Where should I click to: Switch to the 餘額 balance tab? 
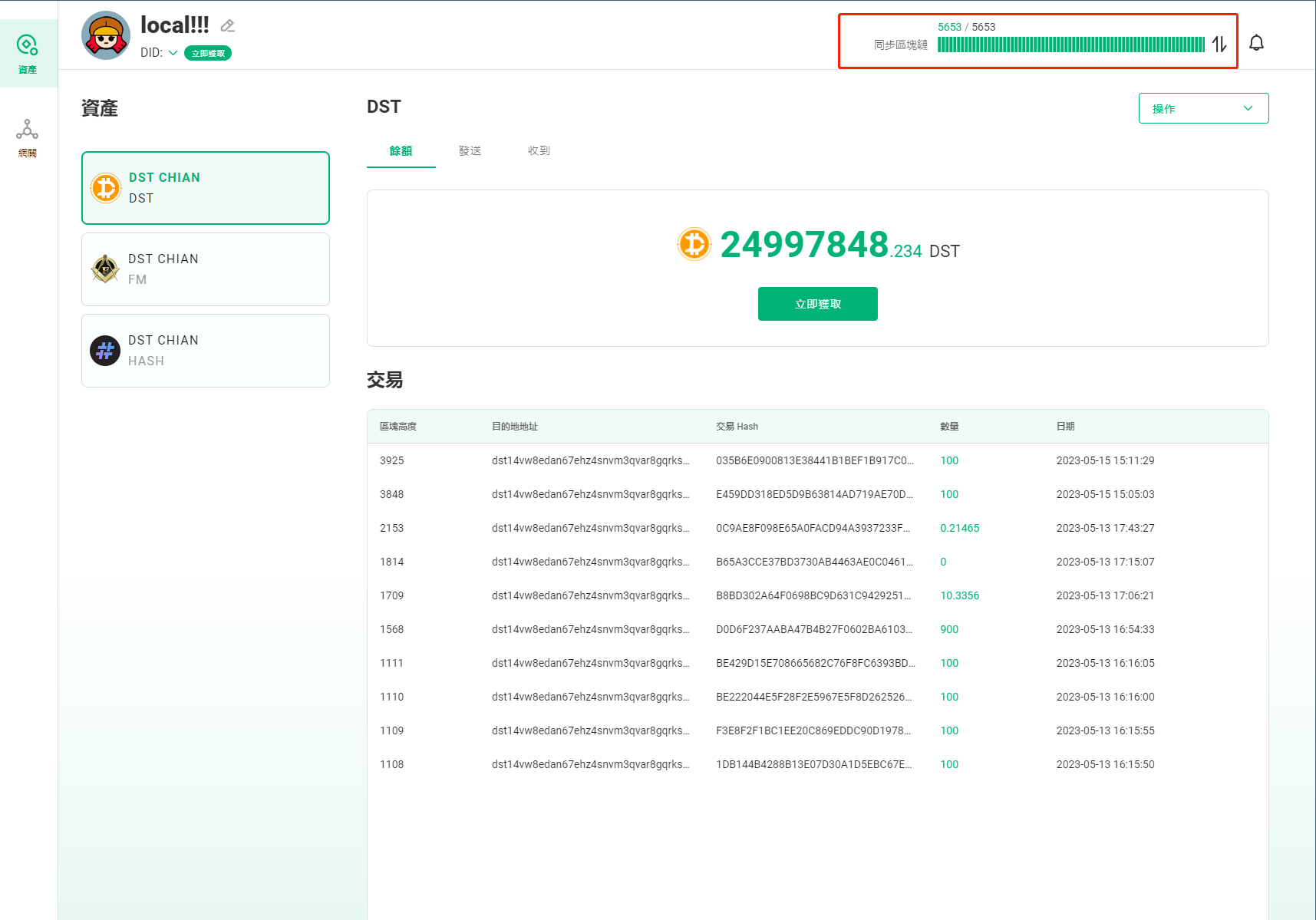[x=401, y=151]
